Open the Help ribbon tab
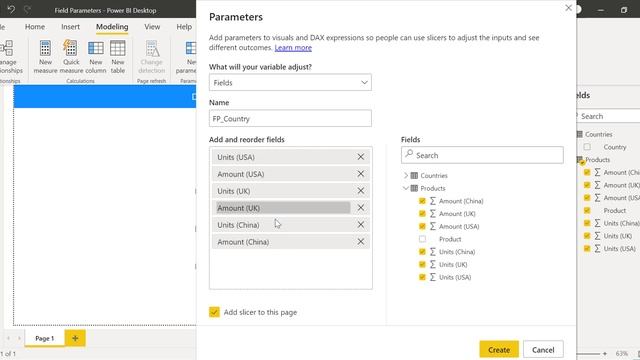 (184, 27)
